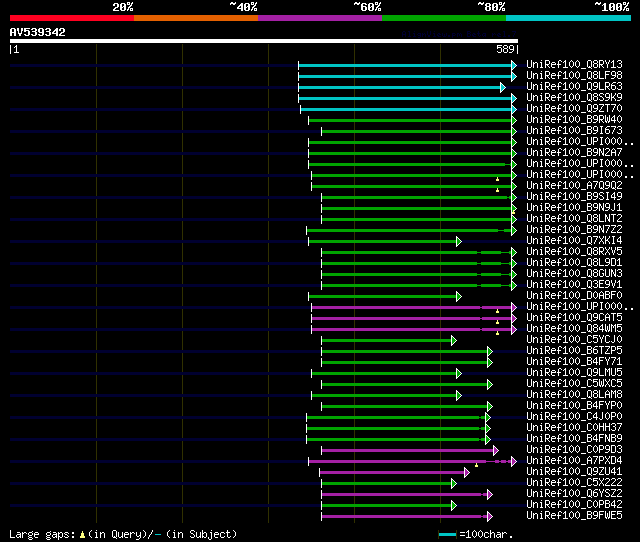Click the arrowhead ending the Q7XKI4 alignment

[459, 242]
